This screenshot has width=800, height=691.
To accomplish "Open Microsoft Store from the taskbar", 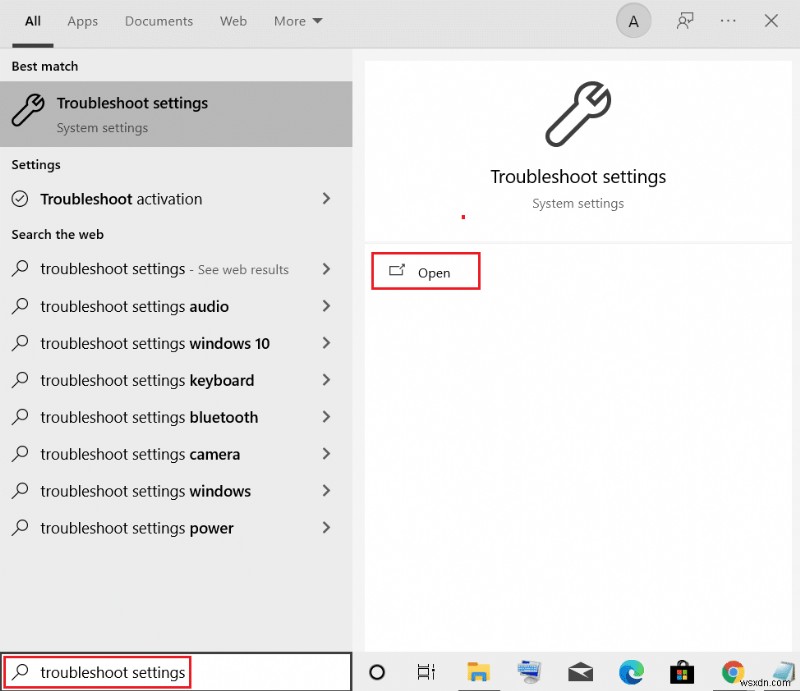I will 681,672.
